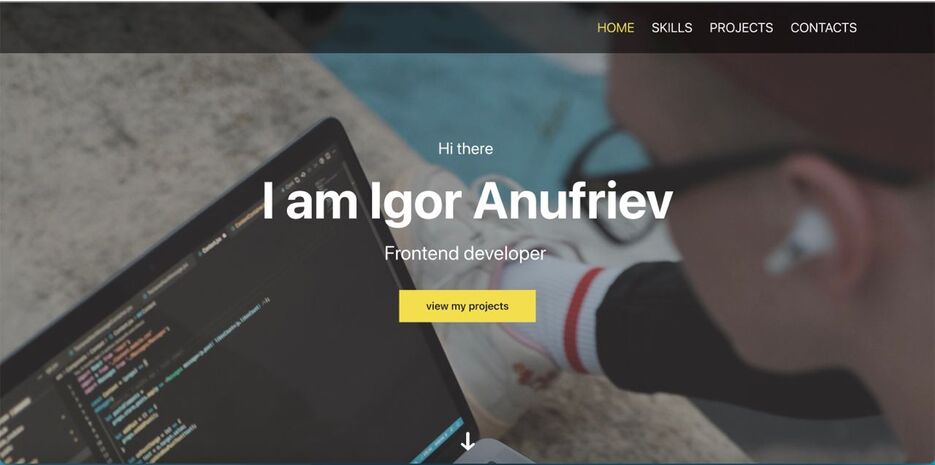Click the "Frontend developer" subtitle
The height and width of the screenshot is (465, 935).
[x=465, y=253]
